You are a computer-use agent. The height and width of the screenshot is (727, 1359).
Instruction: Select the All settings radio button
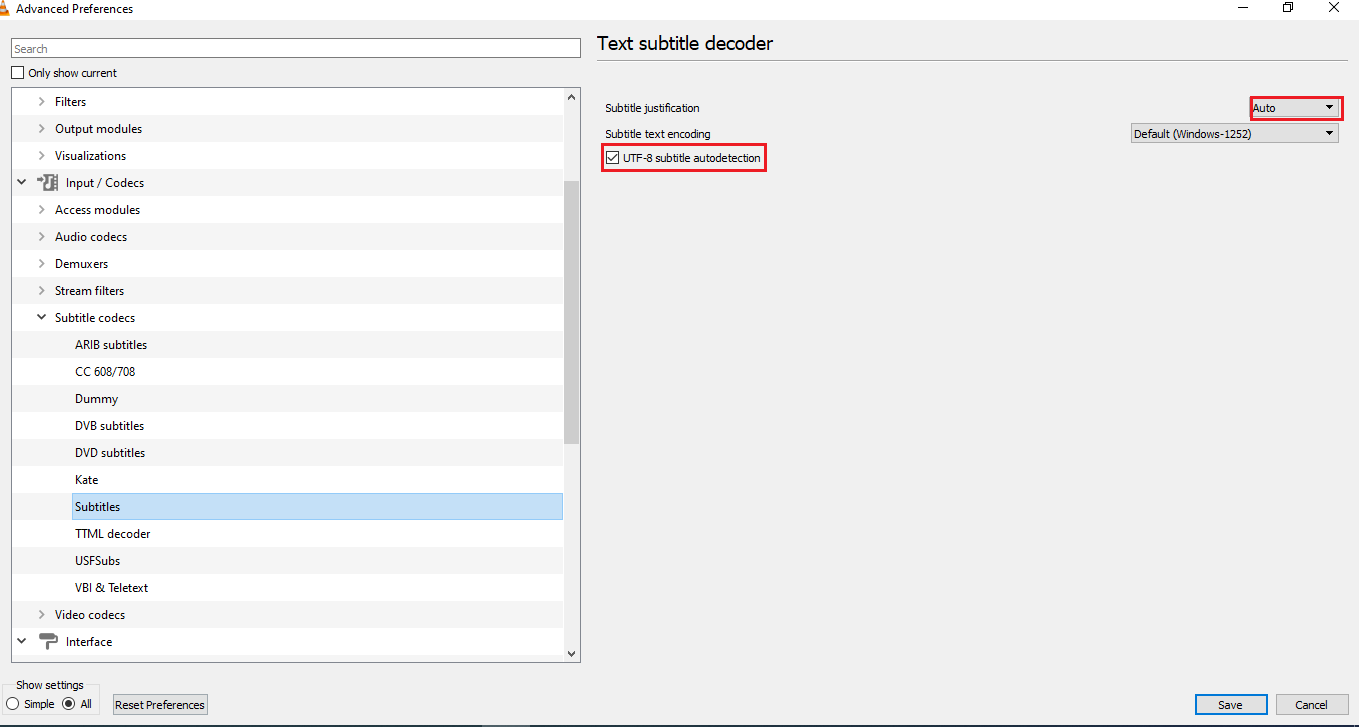(69, 704)
